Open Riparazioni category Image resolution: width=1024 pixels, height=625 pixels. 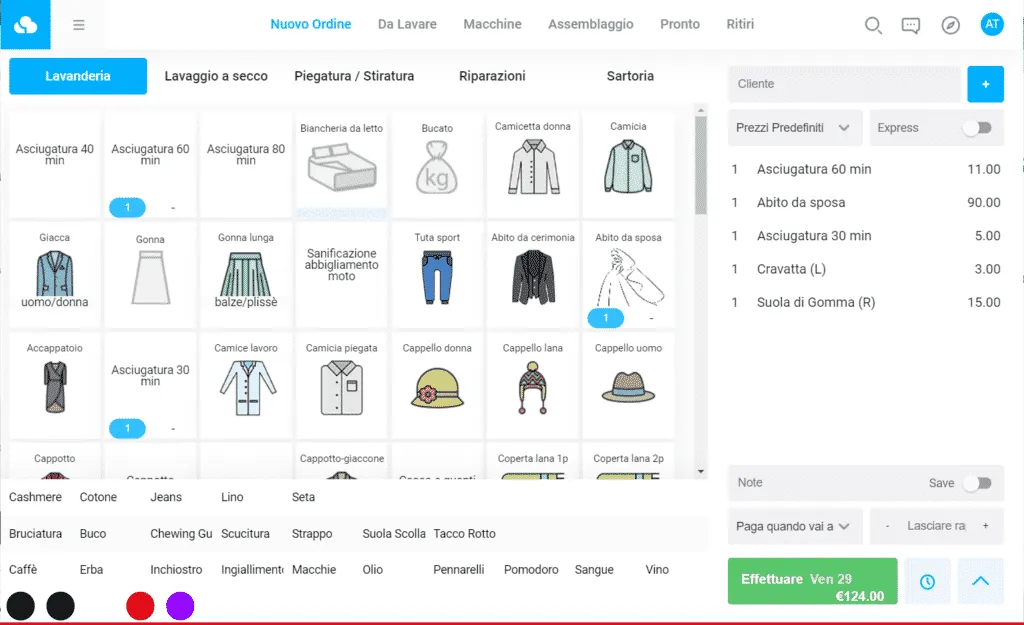(492, 76)
